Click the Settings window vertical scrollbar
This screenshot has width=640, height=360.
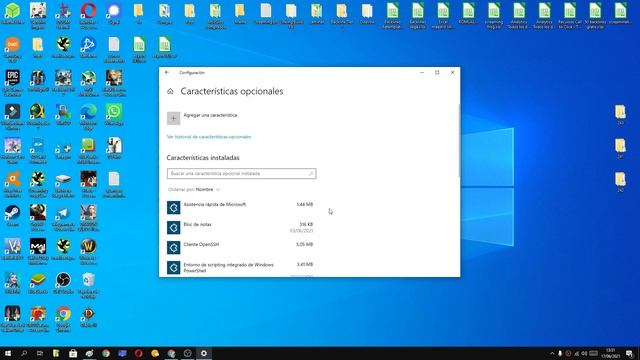pyautogui.click(x=459, y=141)
